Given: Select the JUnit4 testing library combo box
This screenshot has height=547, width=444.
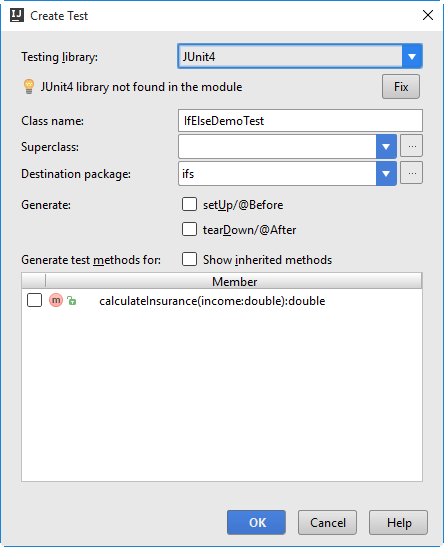Looking at the screenshot, I should (300, 57).
